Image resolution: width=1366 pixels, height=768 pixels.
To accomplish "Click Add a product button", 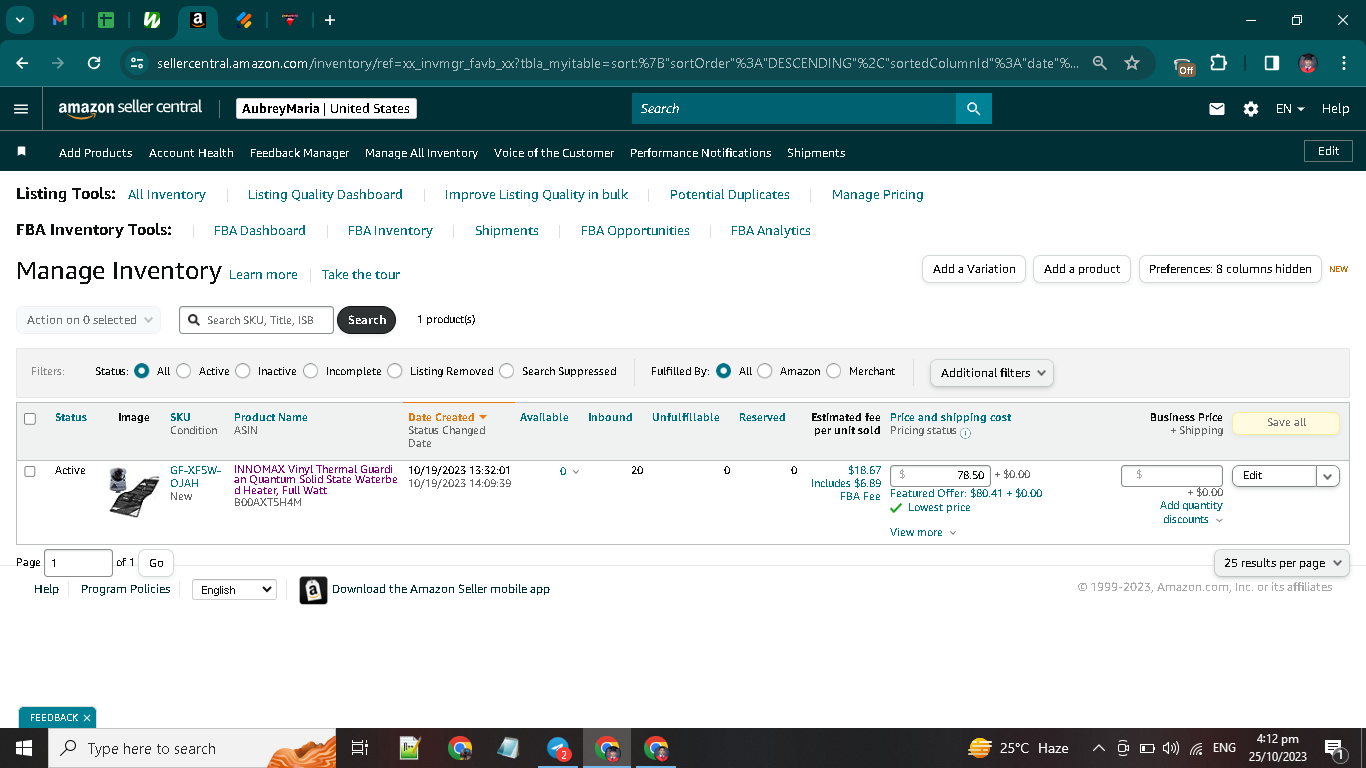I will coord(1082,269).
